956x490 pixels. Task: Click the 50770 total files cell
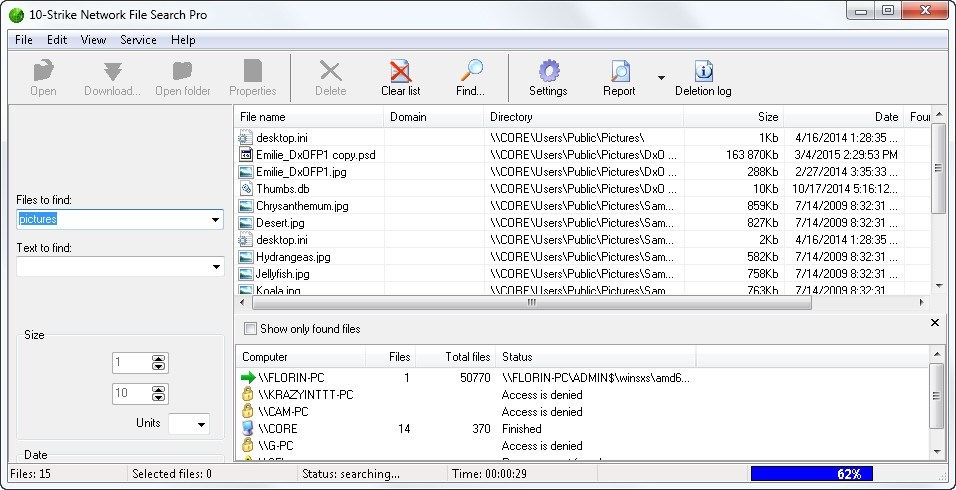point(475,378)
